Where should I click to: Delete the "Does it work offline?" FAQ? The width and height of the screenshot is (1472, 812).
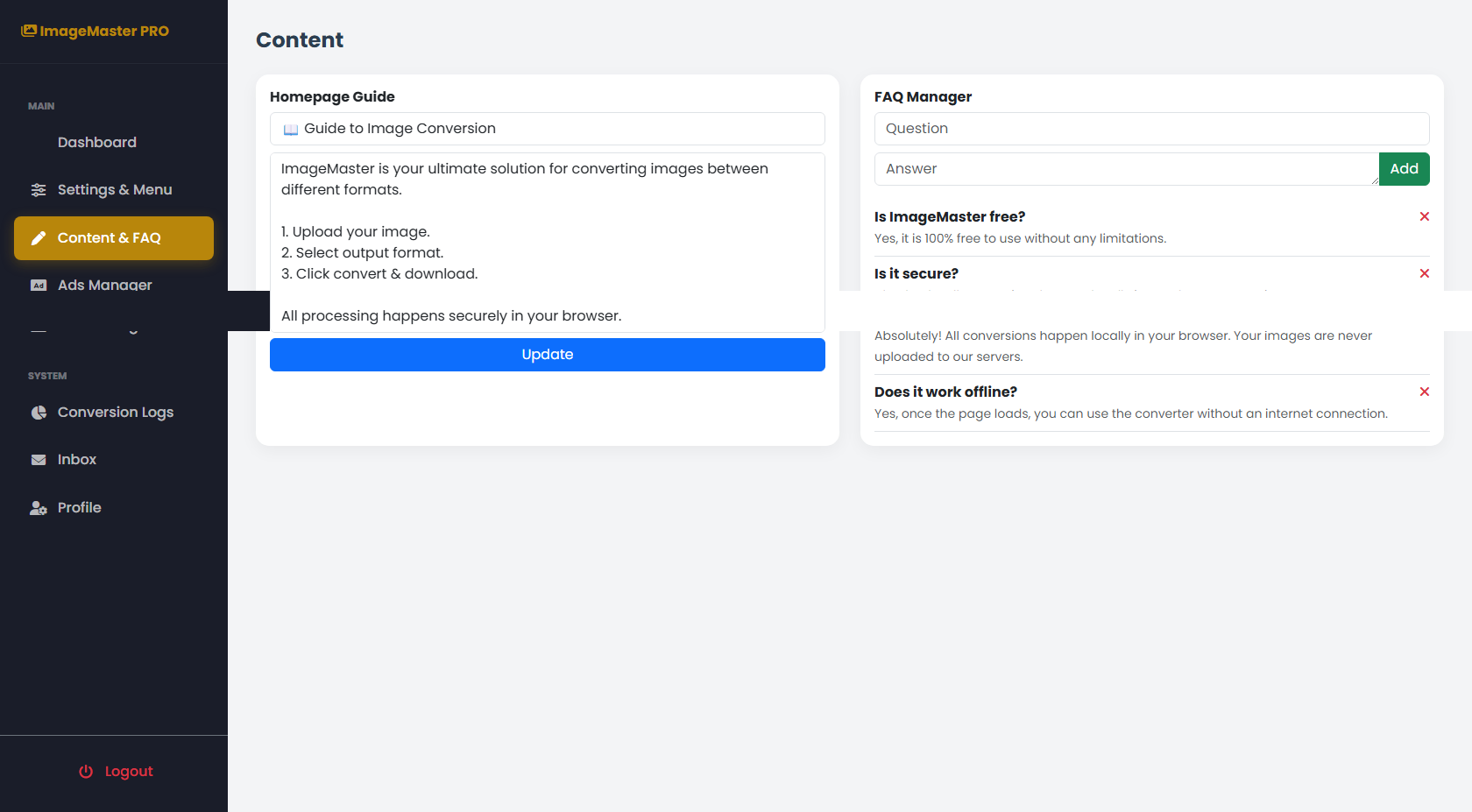coord(1424,392)
